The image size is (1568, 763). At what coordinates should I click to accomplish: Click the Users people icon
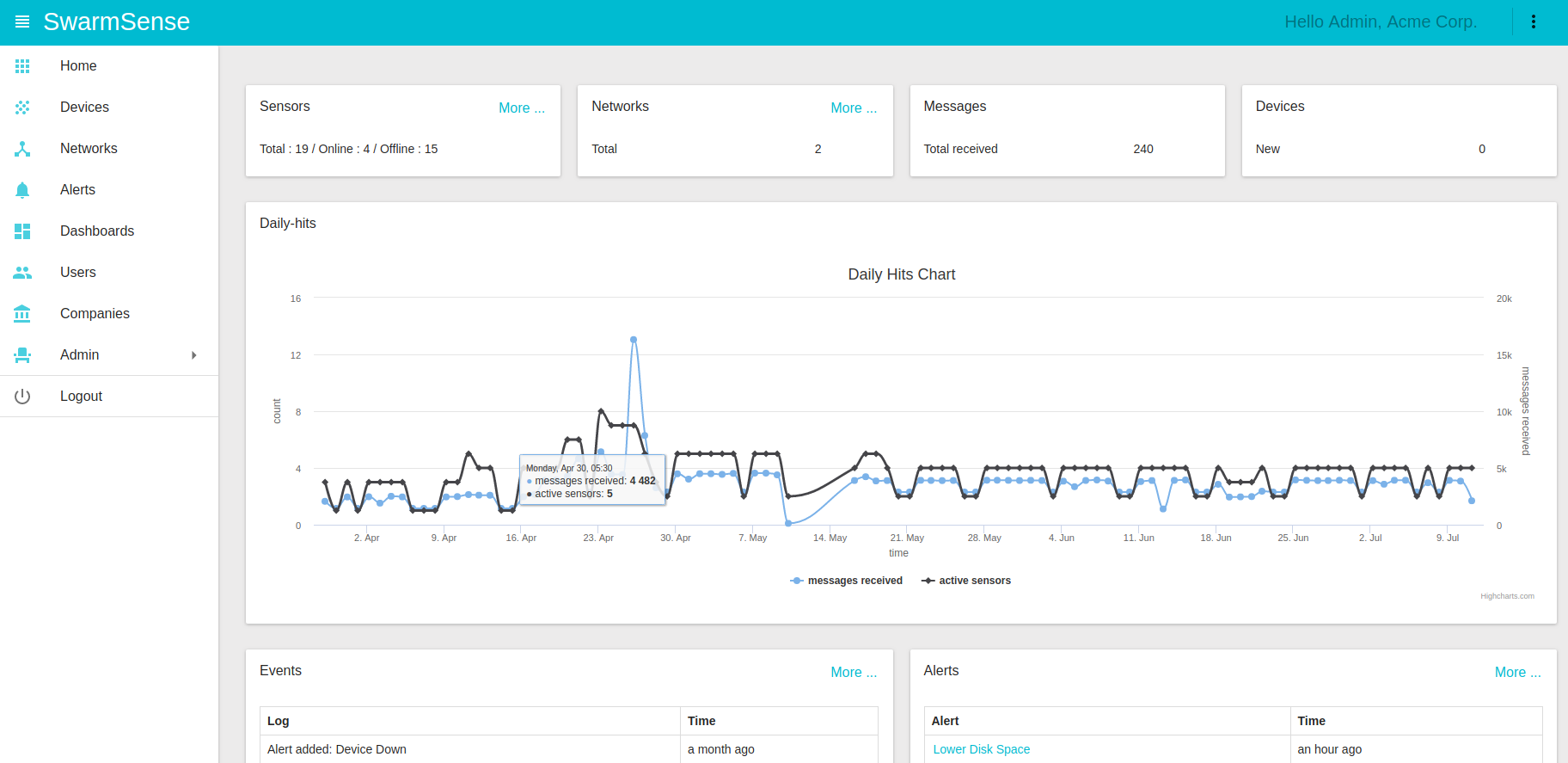(22, 273)
